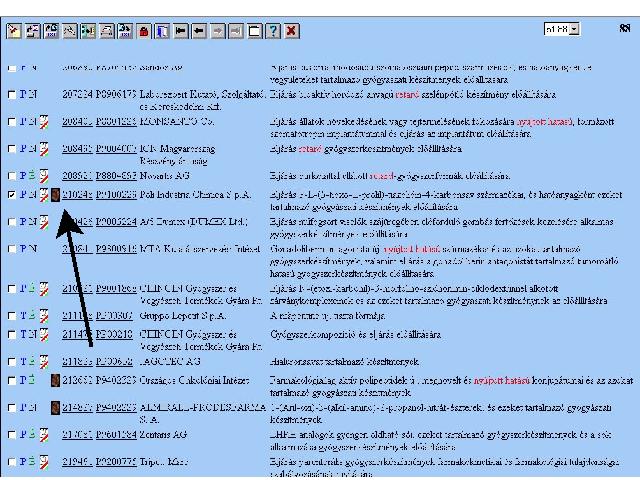Open help with the question mark icon
640x480 pixels.
(273, 31)
